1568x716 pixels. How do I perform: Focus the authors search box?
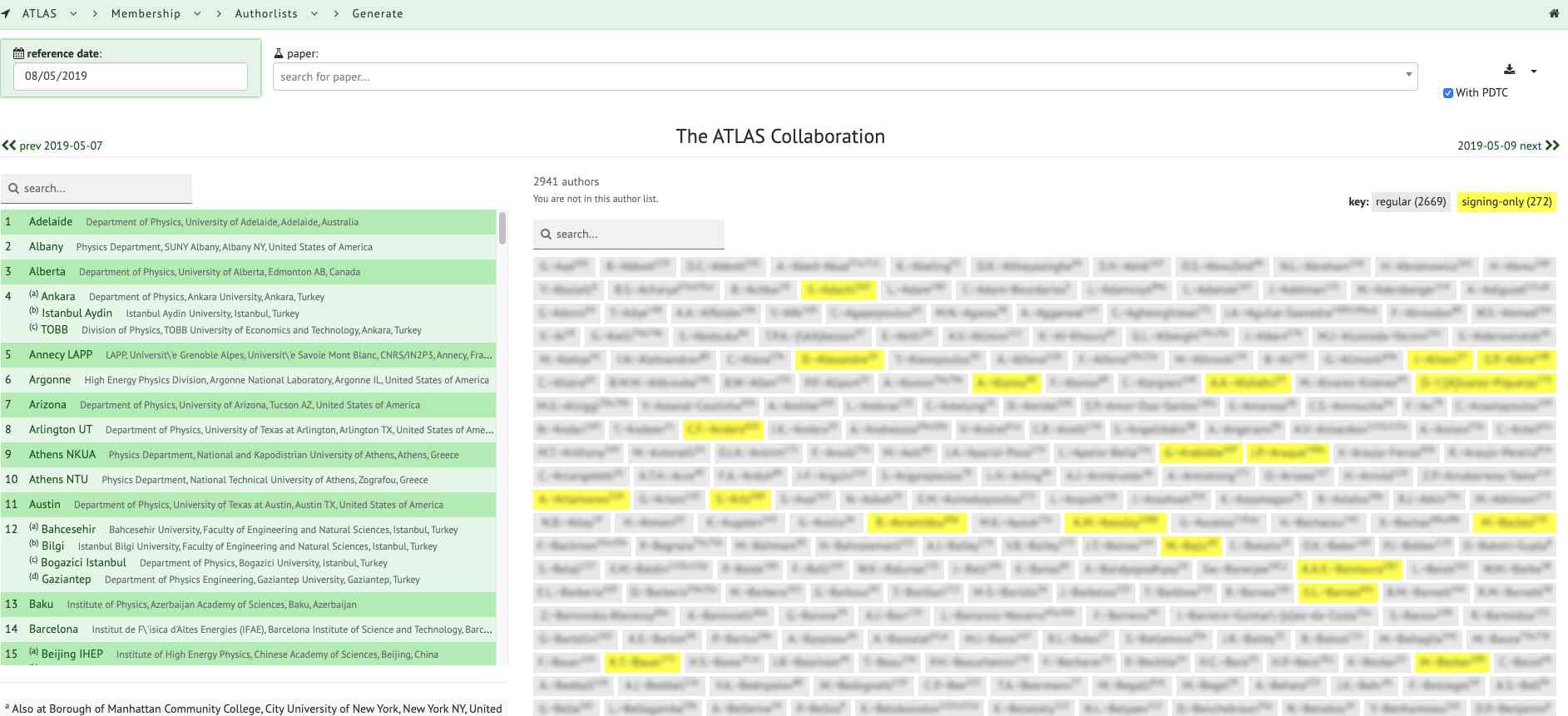click(x=629, y=235)
